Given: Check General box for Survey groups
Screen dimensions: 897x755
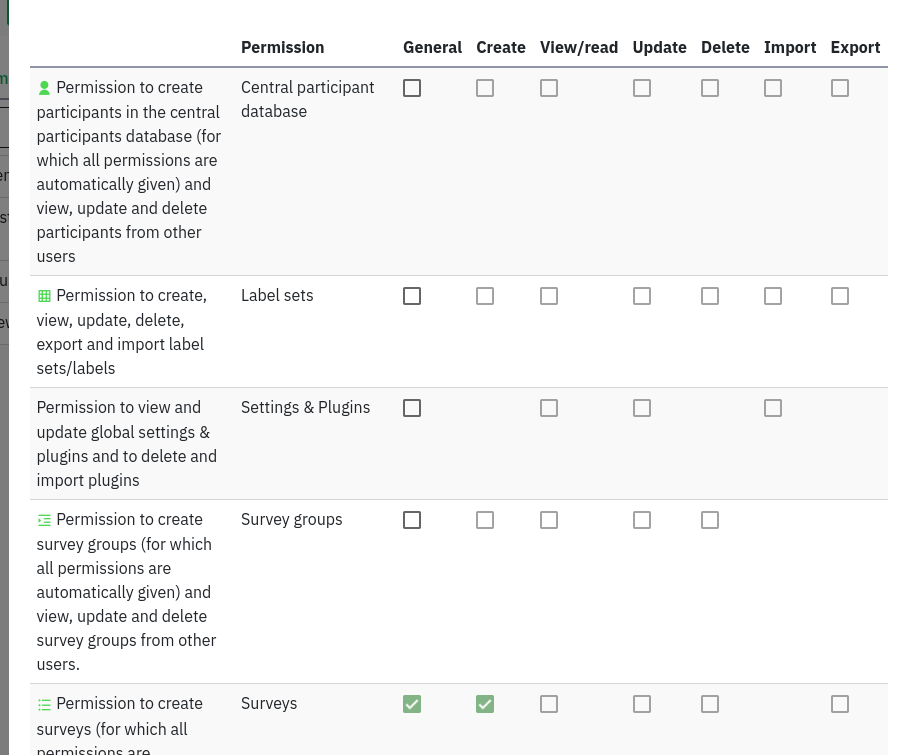Looking at the screenshot, I should 412,520.
